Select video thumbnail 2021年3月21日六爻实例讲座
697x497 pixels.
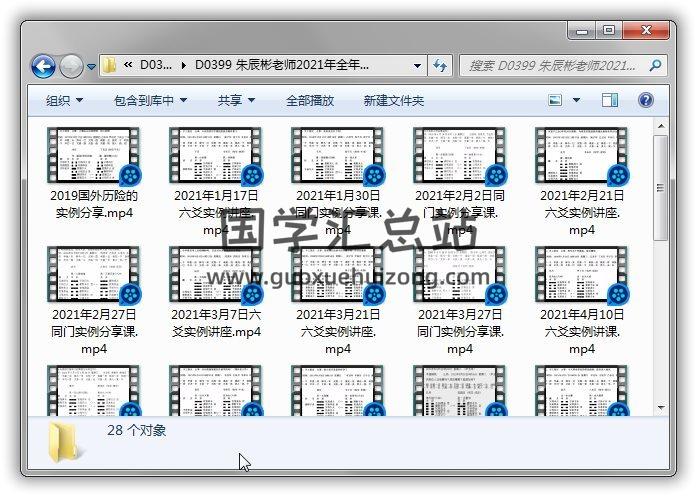point(338,275)
